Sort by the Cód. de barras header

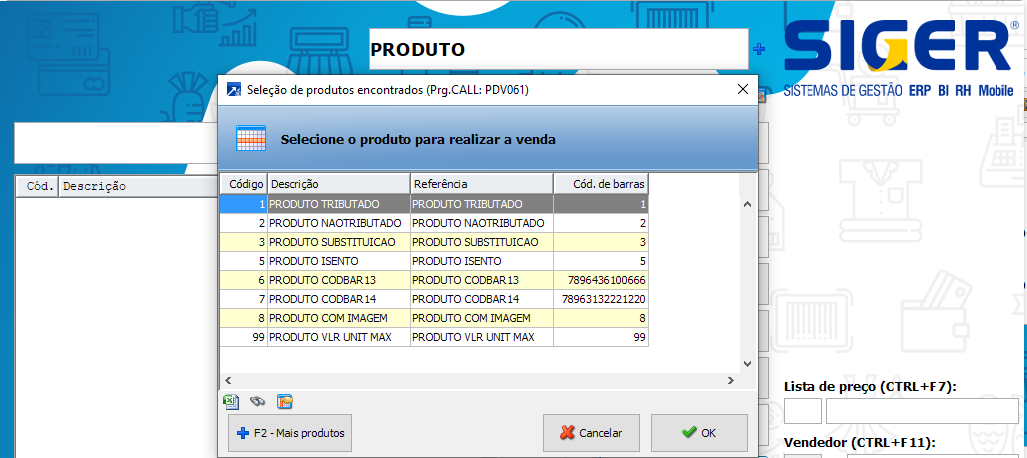click(601, 184)
